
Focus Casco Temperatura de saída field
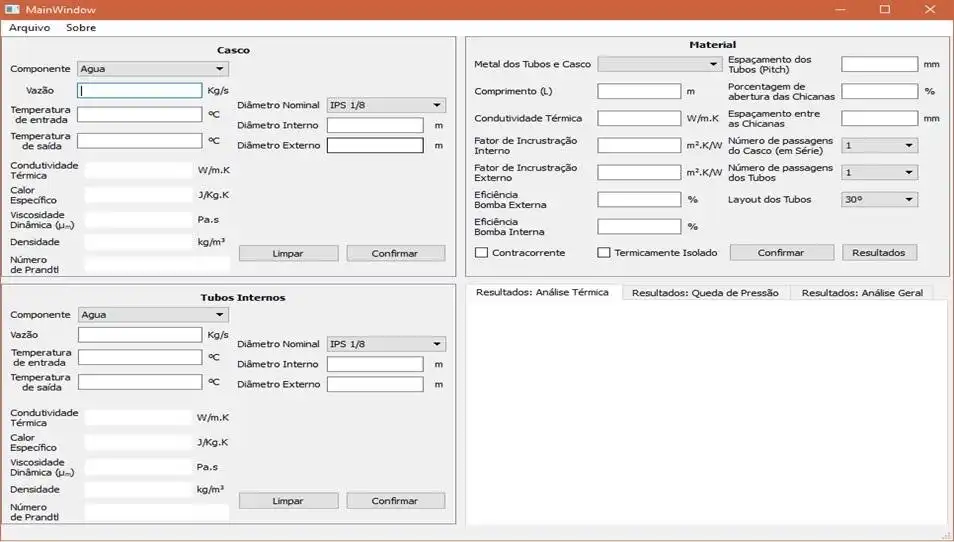pyautogui.click(x=139, y=141)
